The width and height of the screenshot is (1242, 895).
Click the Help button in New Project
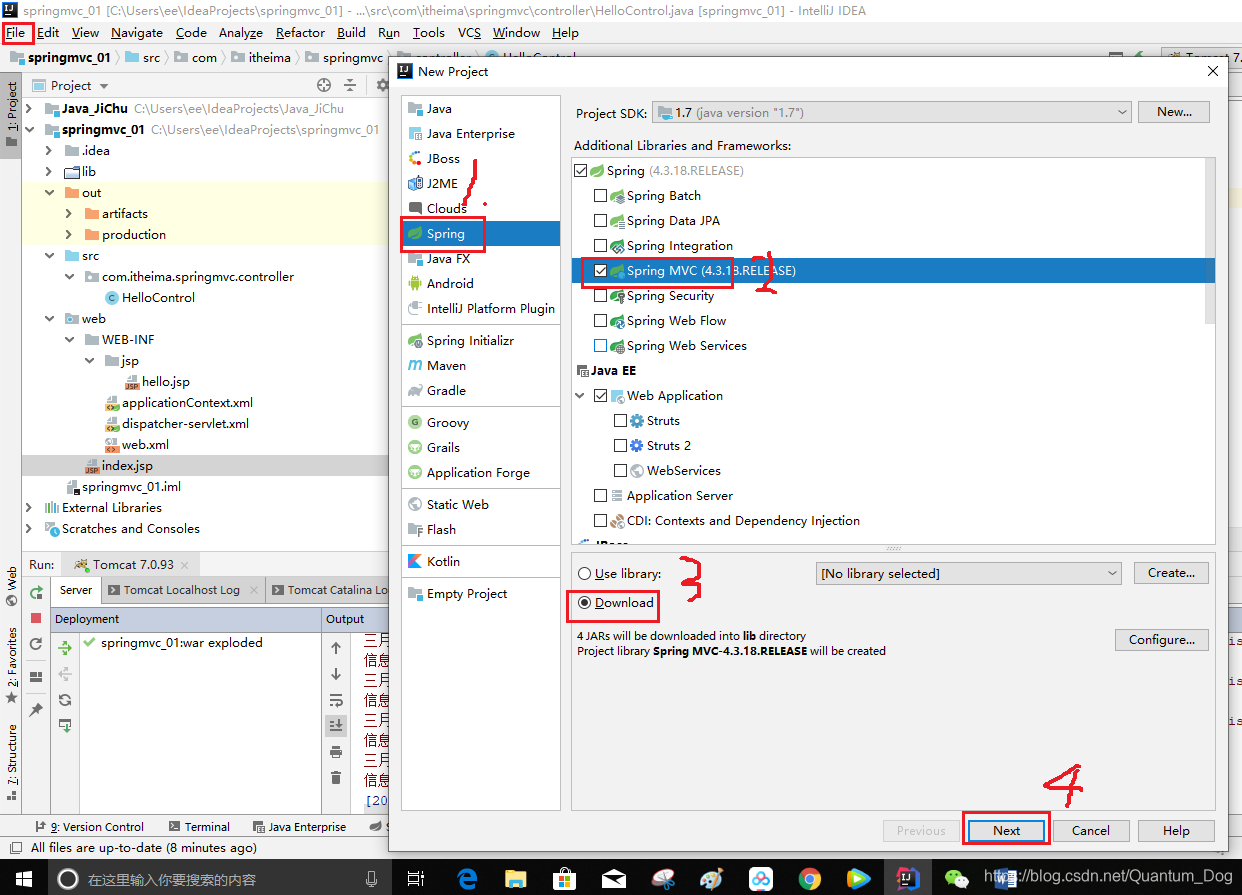pyautogui.click(x=1176, y=830)
